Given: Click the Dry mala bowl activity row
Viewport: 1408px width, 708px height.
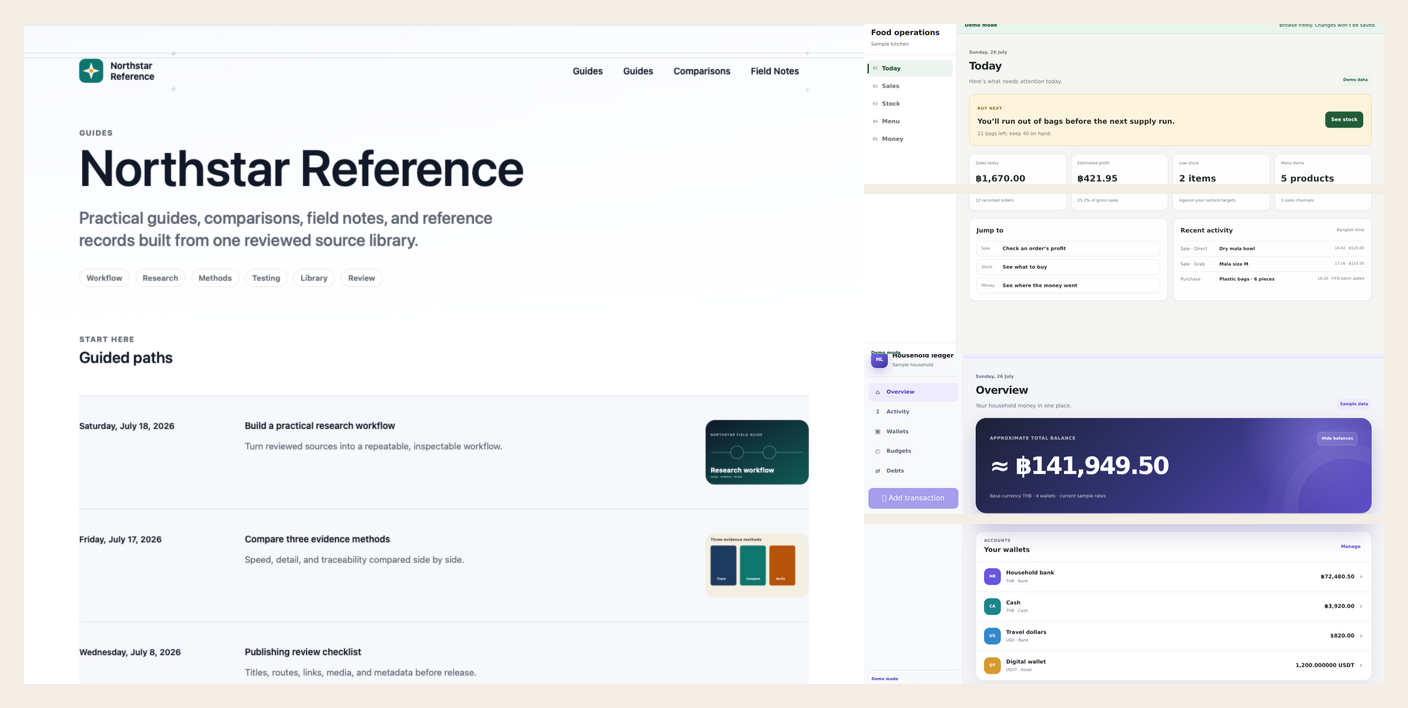Looking at the screenshot, I should point(1272,248).
